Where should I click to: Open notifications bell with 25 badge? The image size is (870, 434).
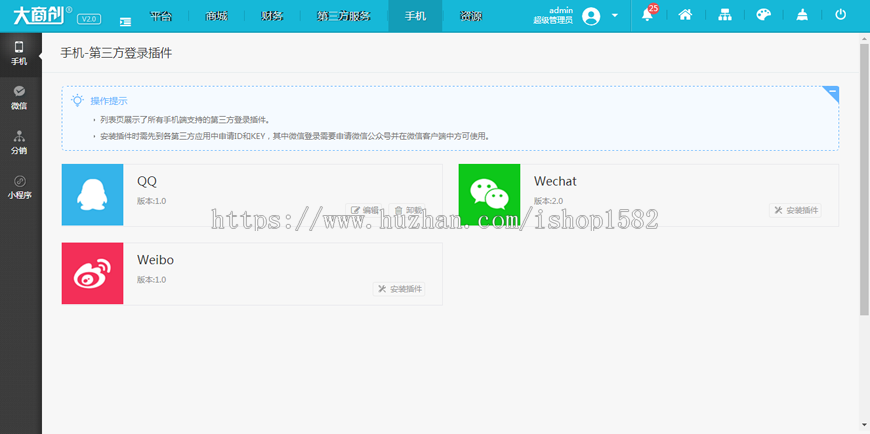point(648,14)
